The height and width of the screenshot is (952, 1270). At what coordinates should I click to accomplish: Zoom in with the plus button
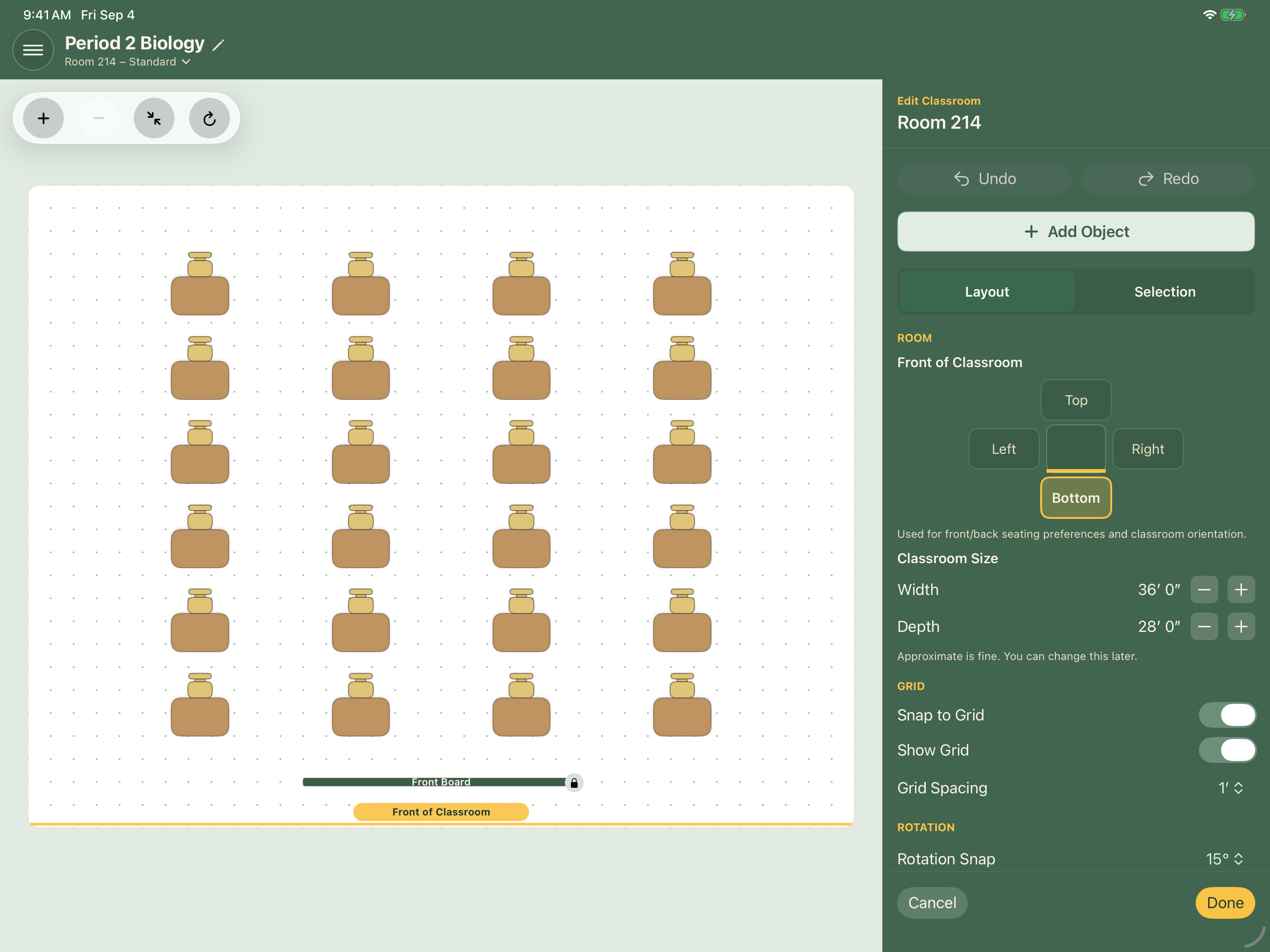click(x=43, y=118)
